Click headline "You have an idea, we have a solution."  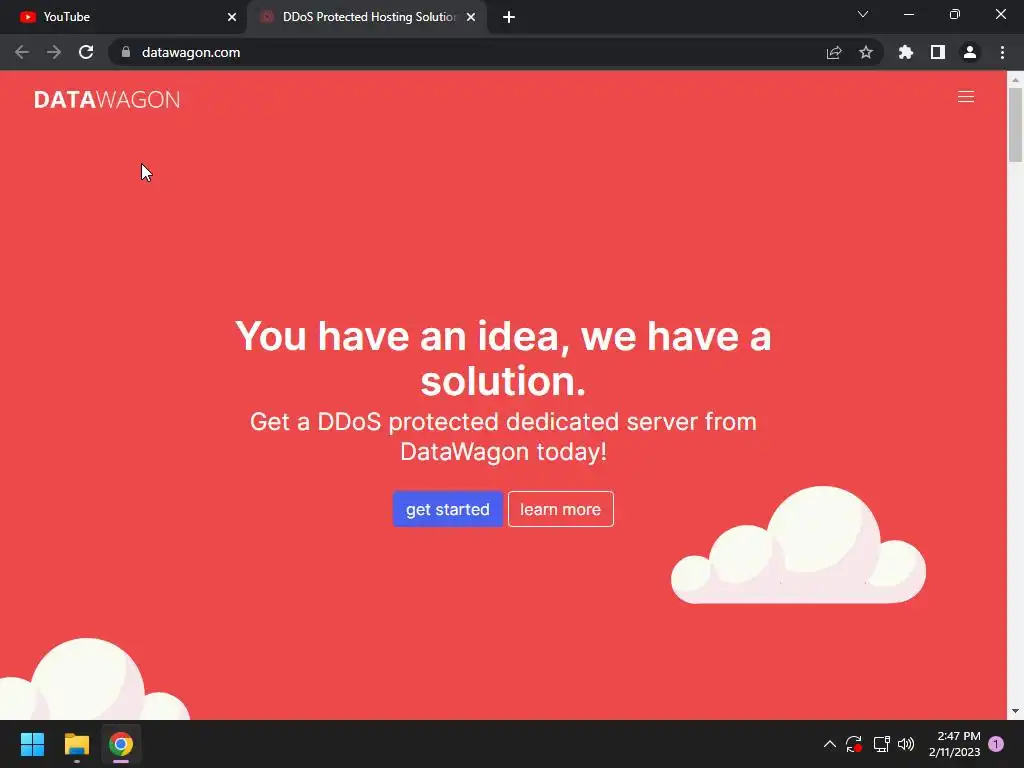tap(503, 359)
